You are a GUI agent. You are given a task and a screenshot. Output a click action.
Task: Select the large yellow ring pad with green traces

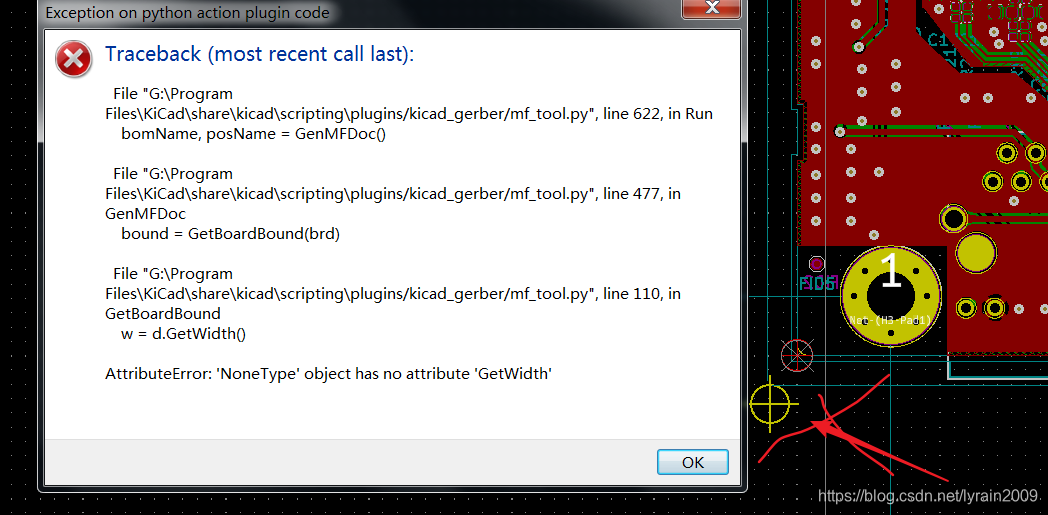953,218
